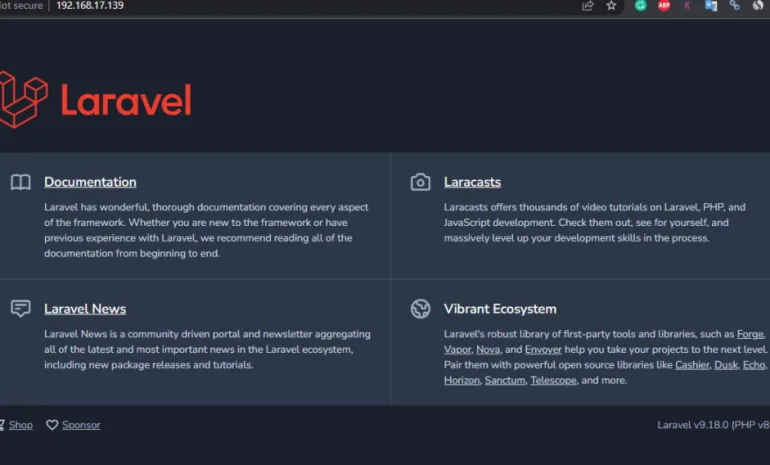Screen dimensions: 770x465
Task: Follow the Telescope link
Action: tap(553, 381)
